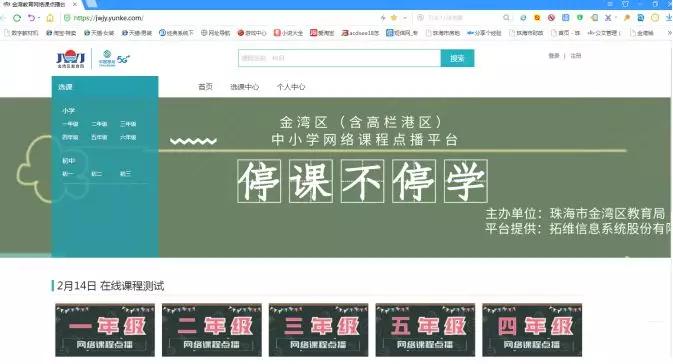This screenshot has height=364, width=673.
Task: Click the red ad-block extension icon
Action: pos(552,18)
